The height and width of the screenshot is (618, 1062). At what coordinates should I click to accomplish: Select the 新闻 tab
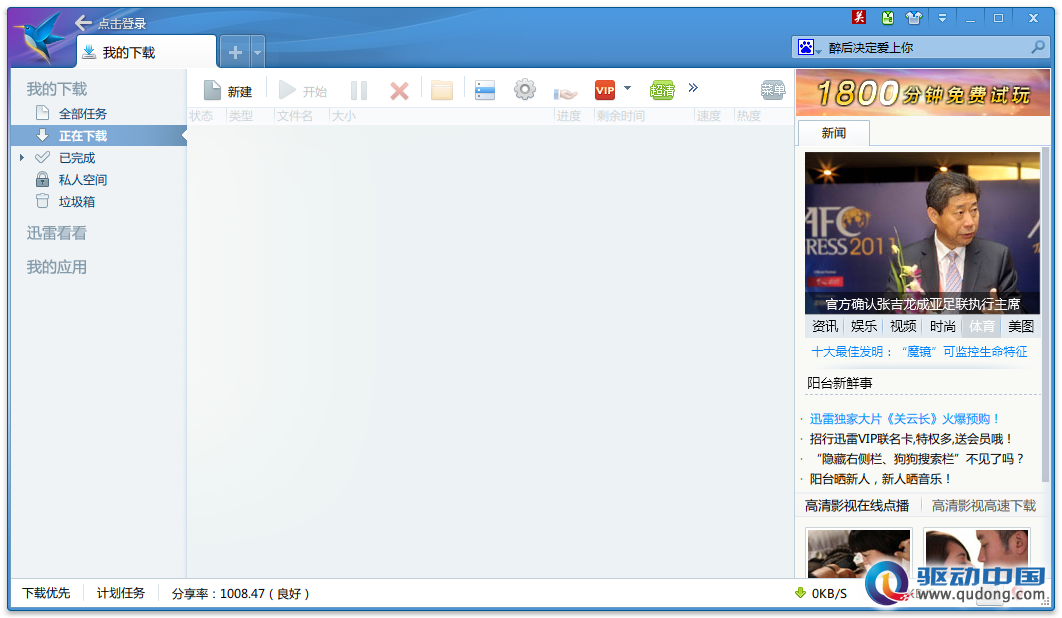pyautogui.click(x=834, y=133)
